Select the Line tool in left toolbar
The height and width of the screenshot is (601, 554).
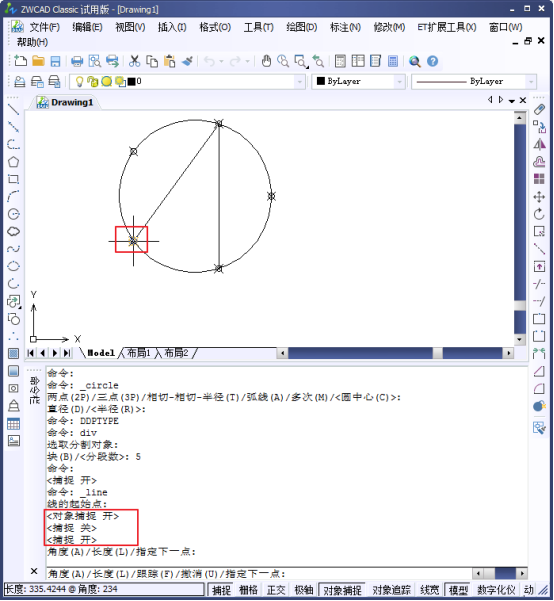(x=13, y=110)
